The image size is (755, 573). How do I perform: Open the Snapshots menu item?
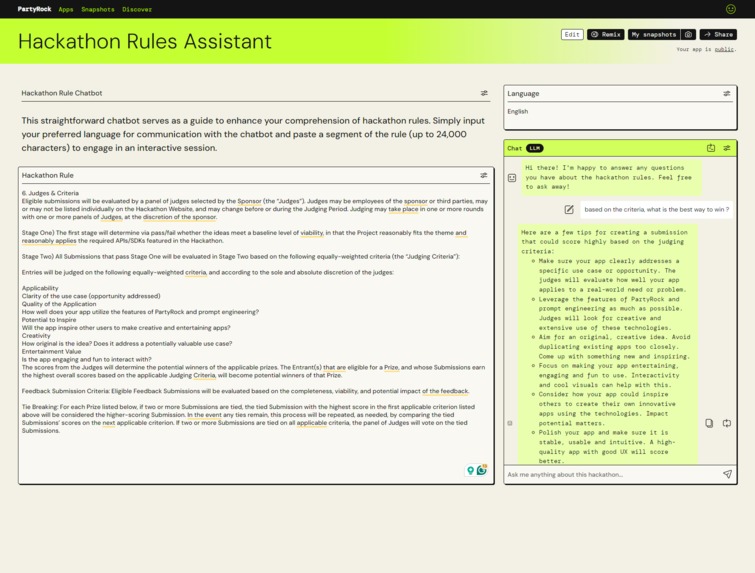(98, 9)
